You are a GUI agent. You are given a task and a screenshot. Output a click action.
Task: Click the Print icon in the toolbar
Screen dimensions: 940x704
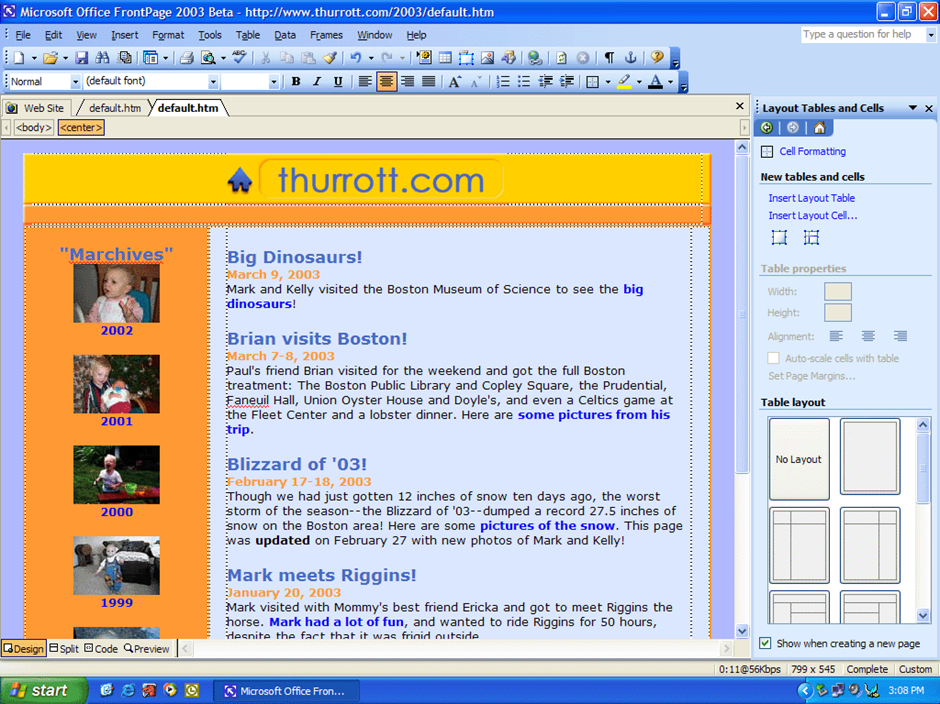pos(186,58)
